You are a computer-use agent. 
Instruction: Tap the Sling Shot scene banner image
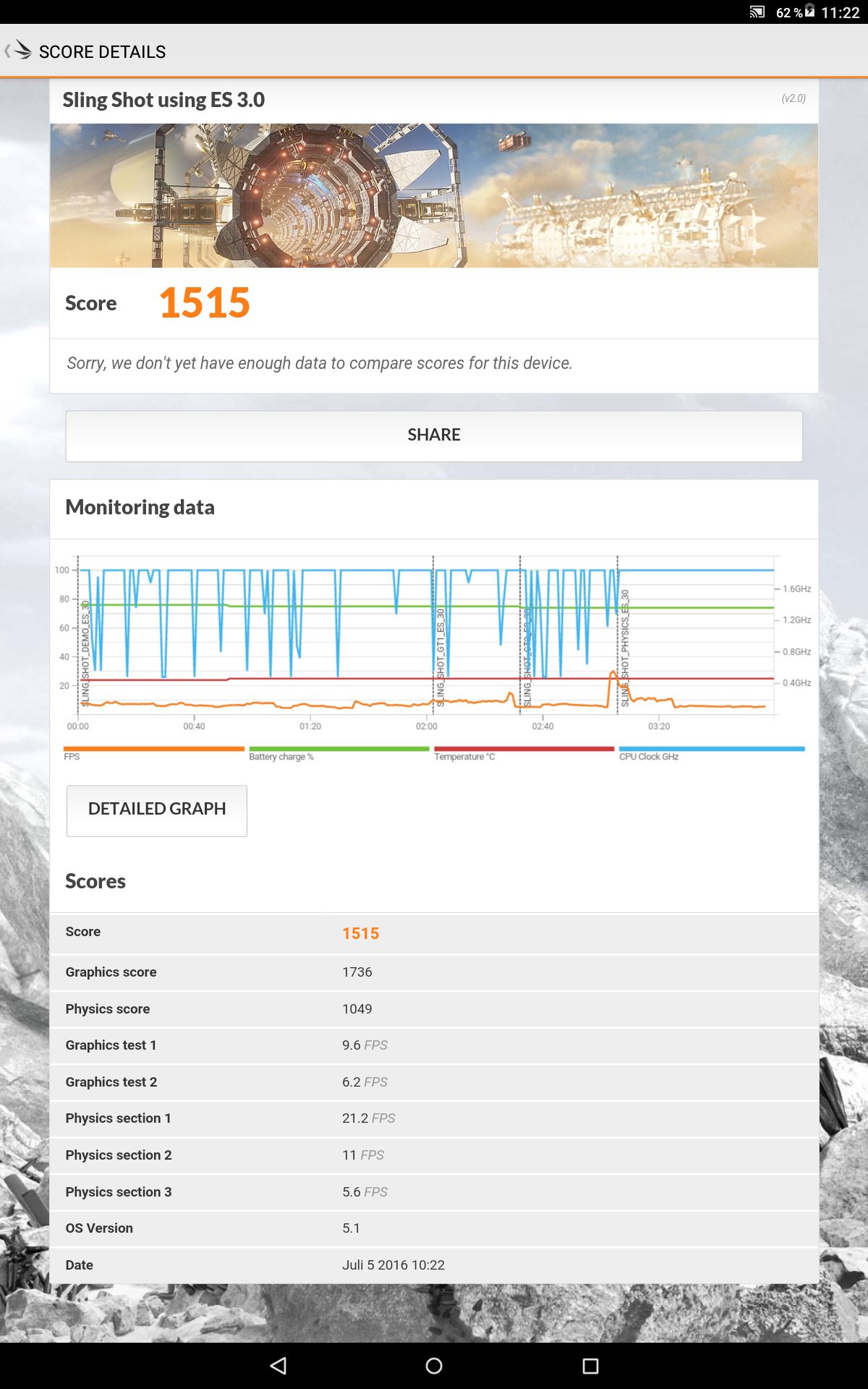point(434,195)
